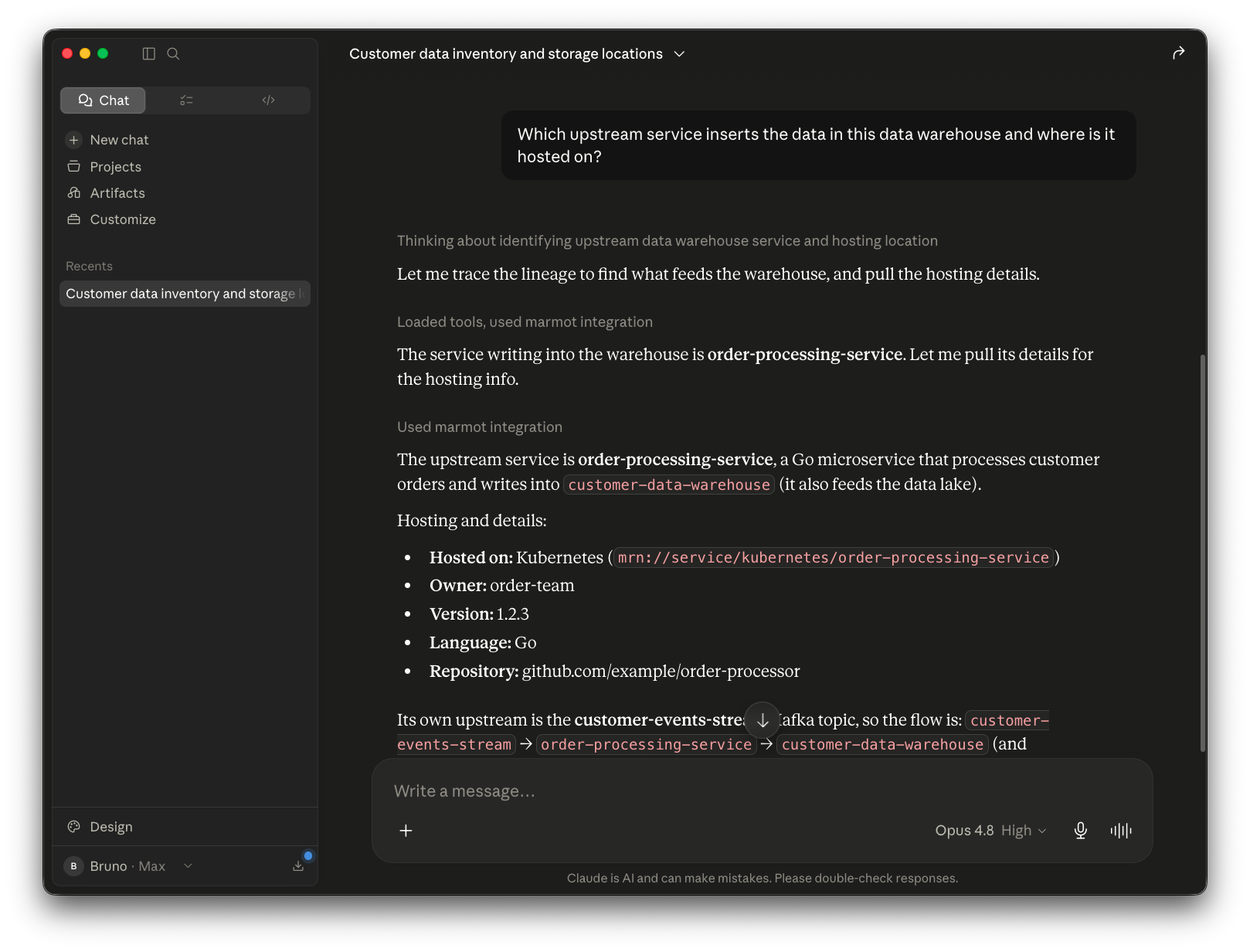Toggle the sidebar panel icon
1250x952 pixels.
click(x=149, y=53)
